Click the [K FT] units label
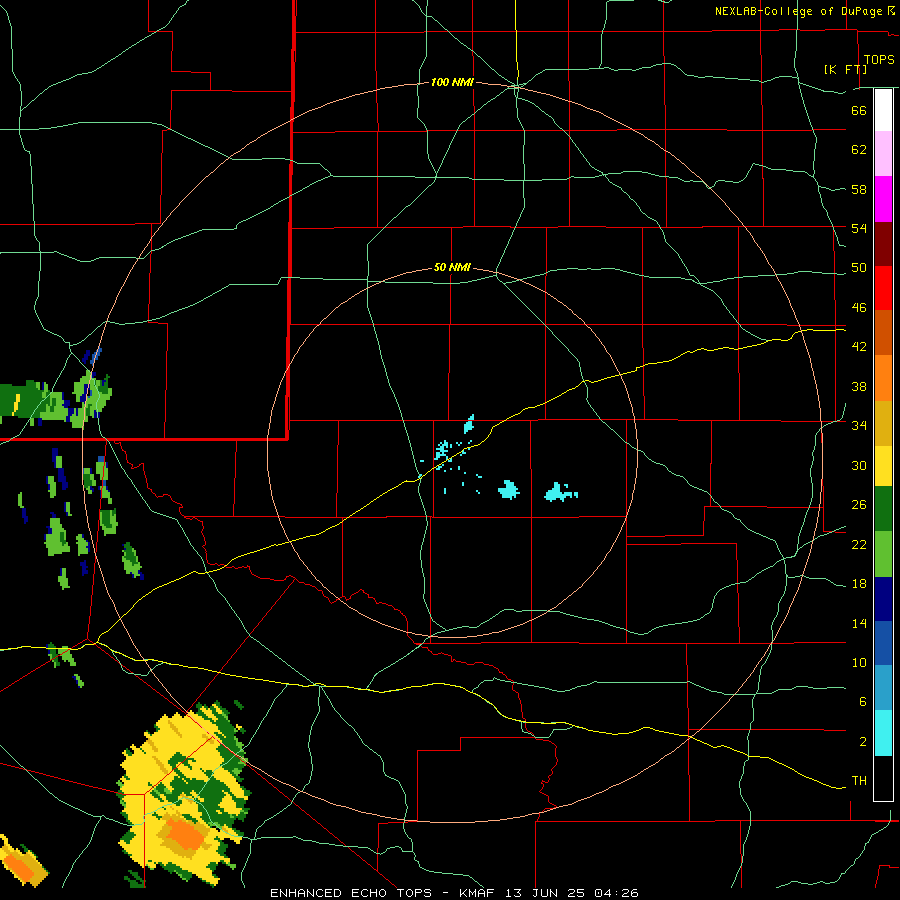This screenshot has width=900, height=900. click(845, 69)
